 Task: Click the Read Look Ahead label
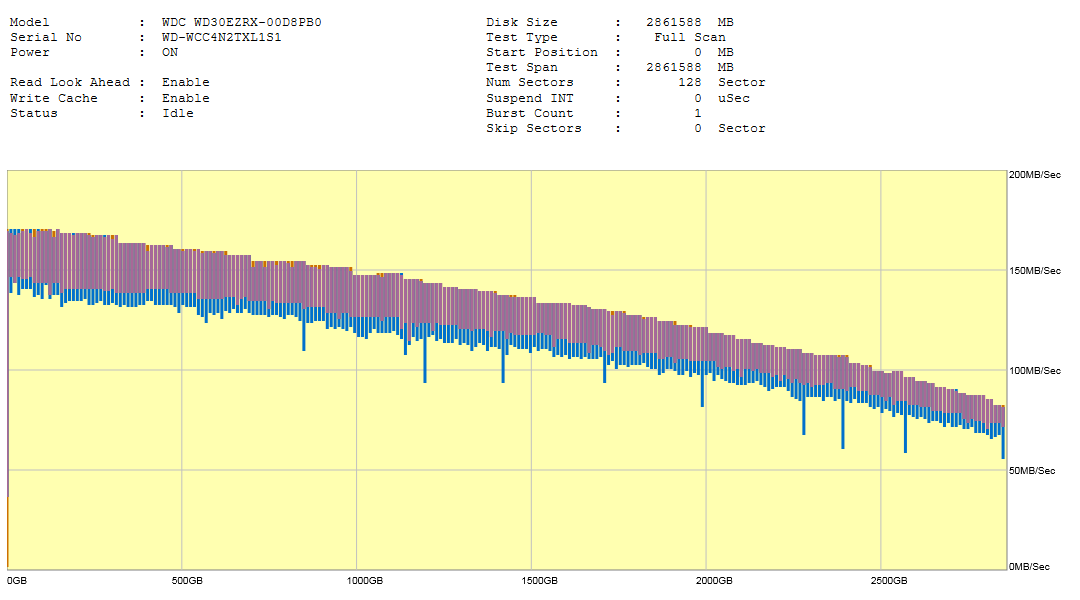(70, 82)
